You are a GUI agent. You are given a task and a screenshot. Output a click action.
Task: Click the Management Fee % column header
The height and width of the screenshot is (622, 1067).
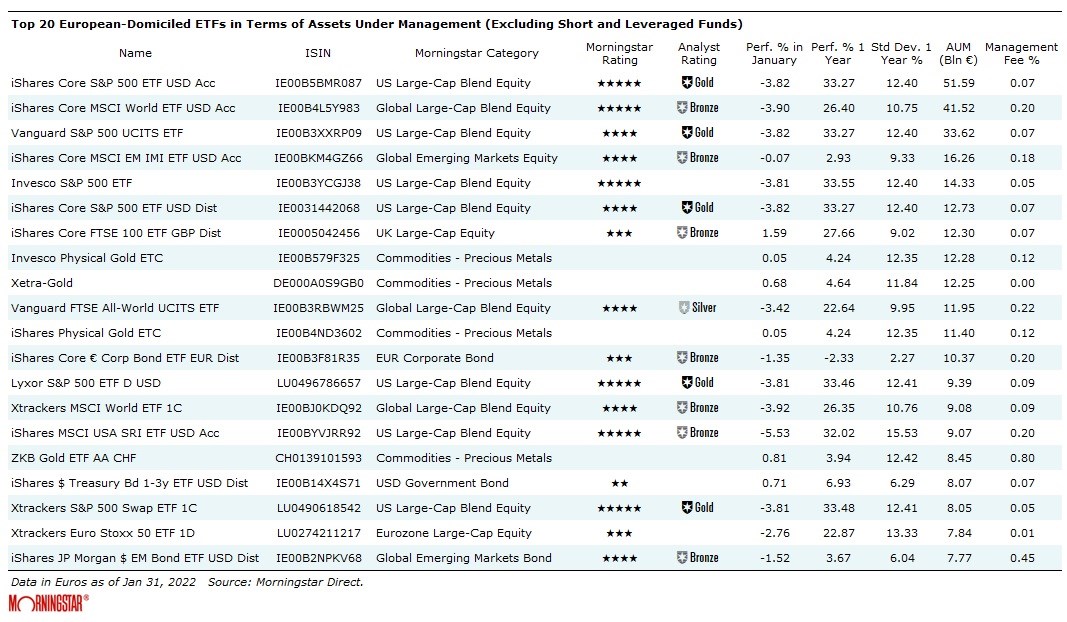pyautogui.click(x=1020, y=53)
